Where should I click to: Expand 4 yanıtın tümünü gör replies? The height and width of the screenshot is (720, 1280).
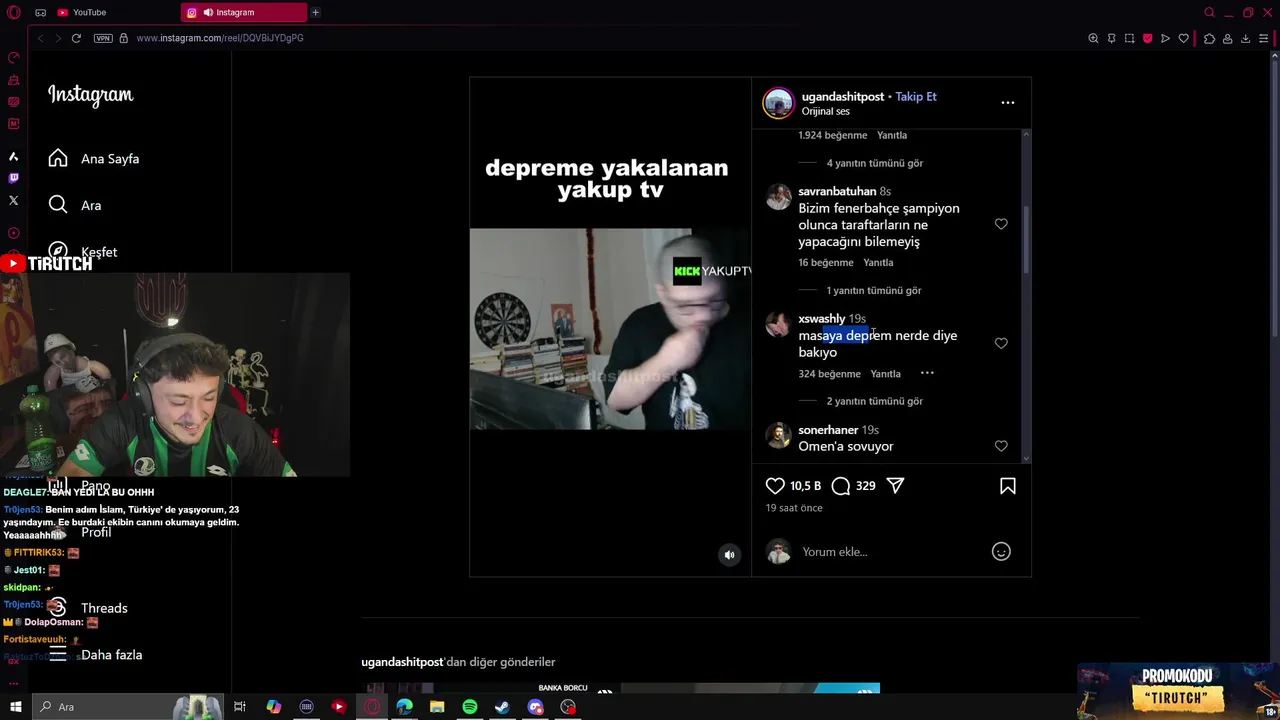pos(875,163)
